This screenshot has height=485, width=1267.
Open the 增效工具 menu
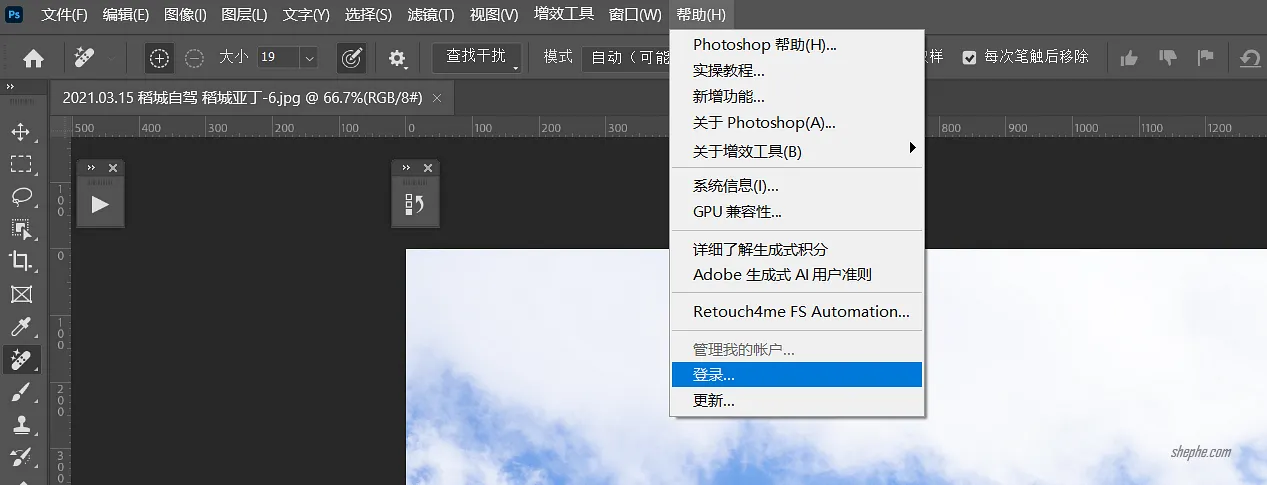pyautogui.click(x=564, y=14)
